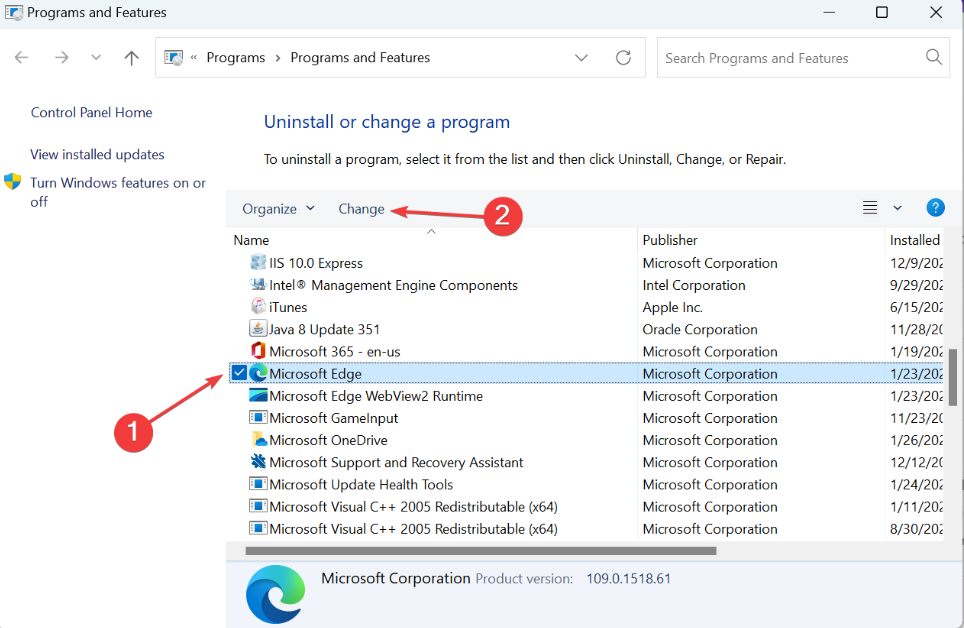Screen dimensions: 964x628
Task: Click the shield icon beside Turn Windows features
Action: click(13, 182)
